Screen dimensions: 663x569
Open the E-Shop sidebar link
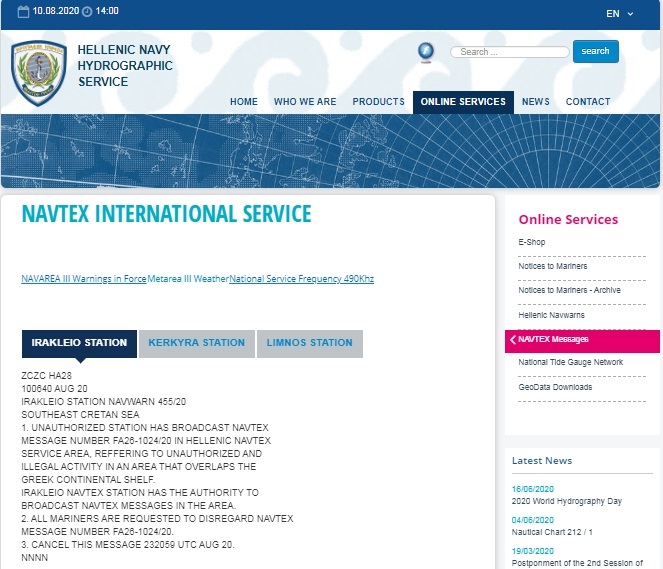pyautogui.click(x=532, y=243)
